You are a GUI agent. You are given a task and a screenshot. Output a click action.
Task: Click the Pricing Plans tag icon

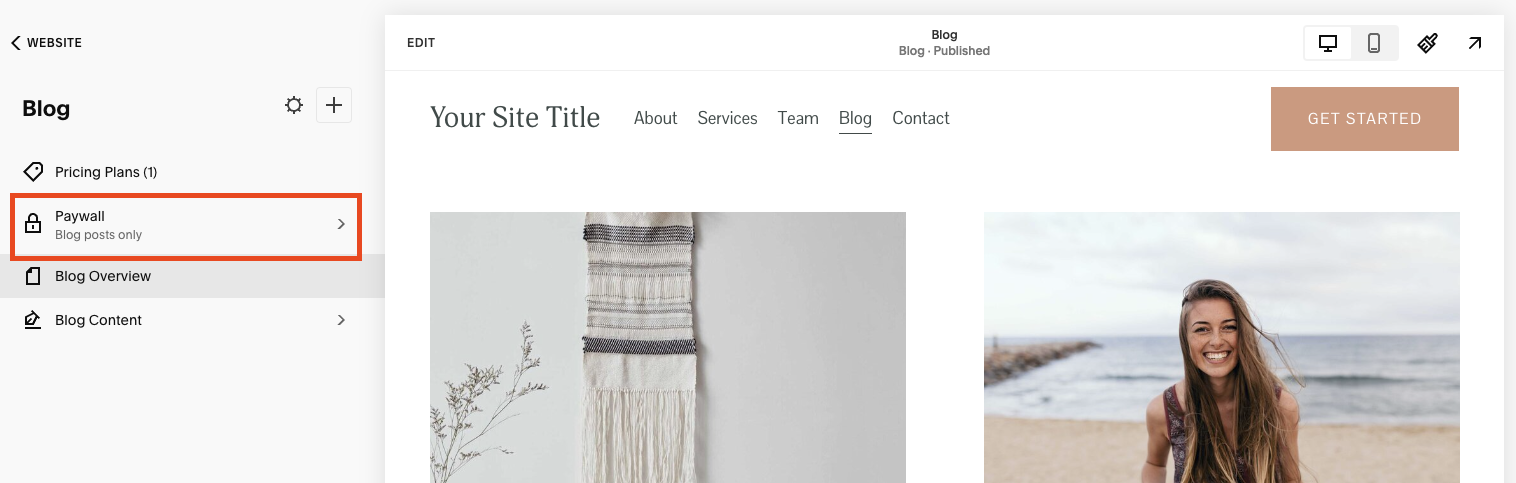point(33,172)
